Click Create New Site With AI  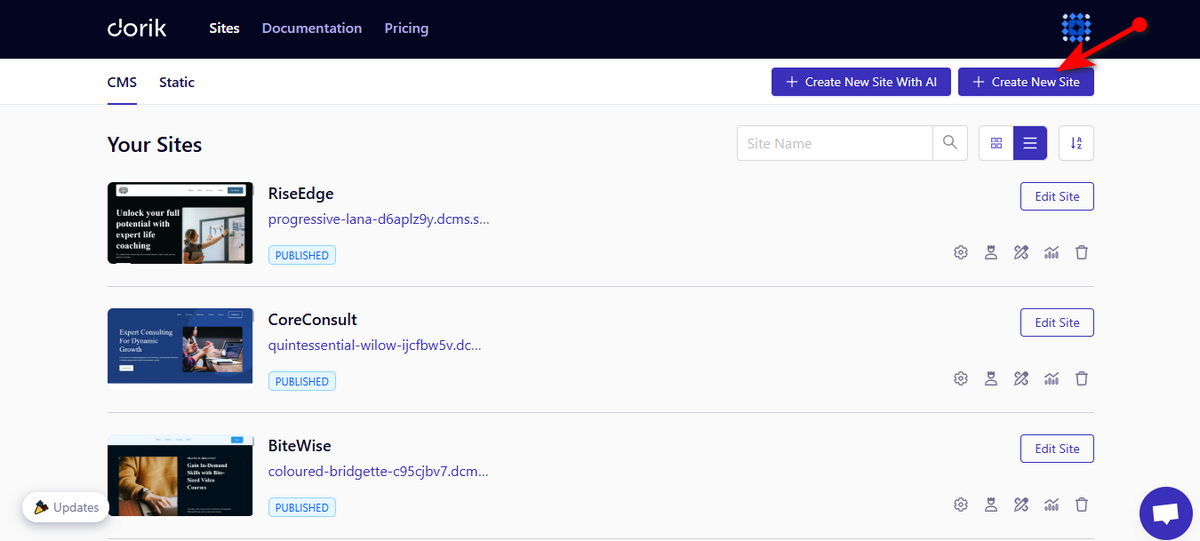861,82
